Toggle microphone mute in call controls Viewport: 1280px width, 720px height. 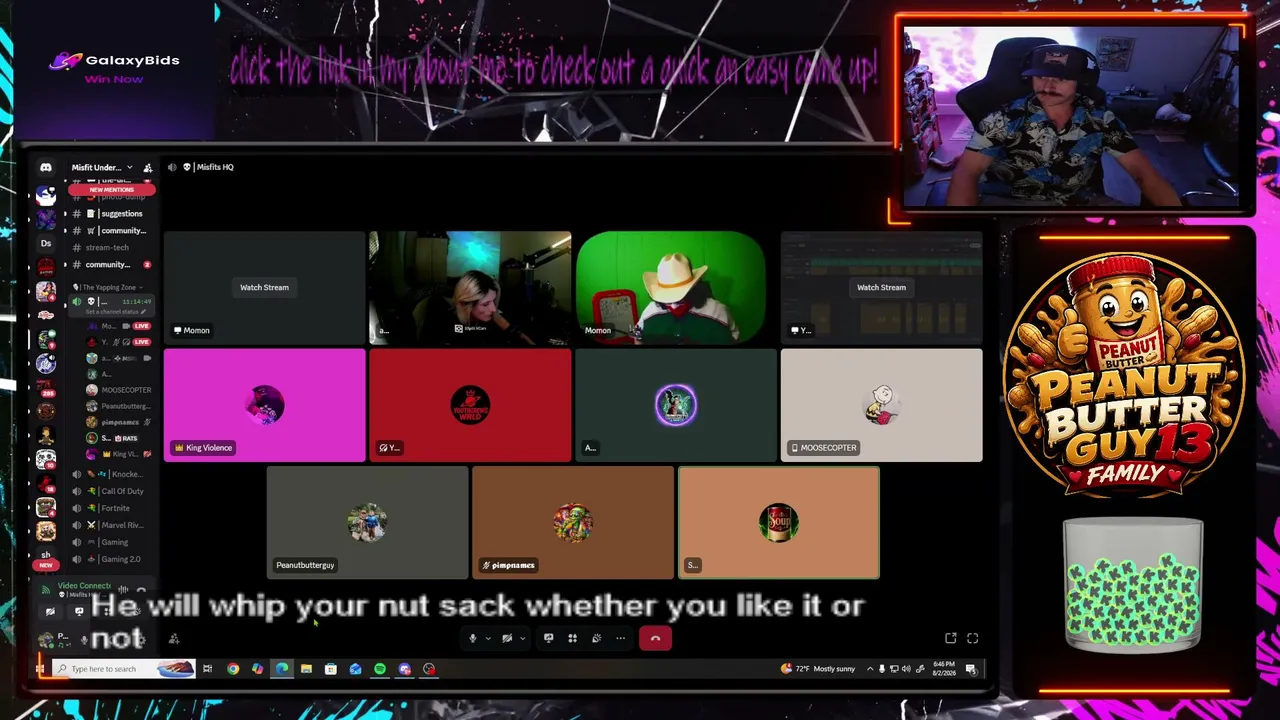coord(473,638)
